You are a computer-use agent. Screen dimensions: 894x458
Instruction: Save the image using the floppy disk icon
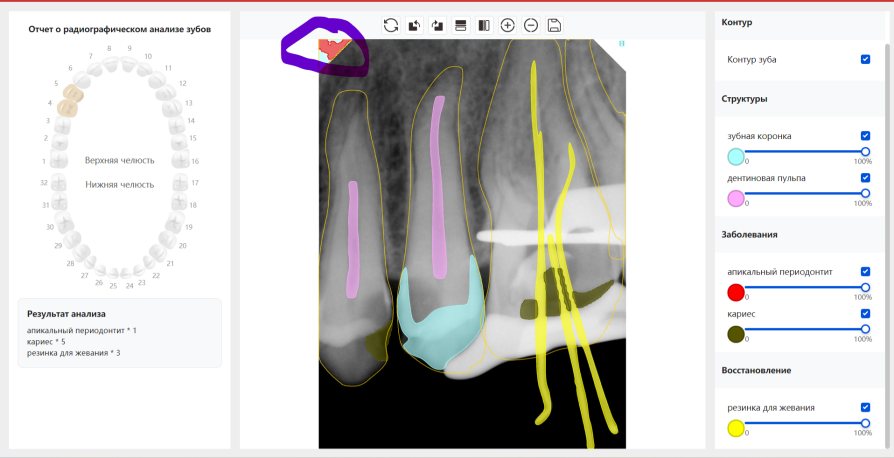554,25
